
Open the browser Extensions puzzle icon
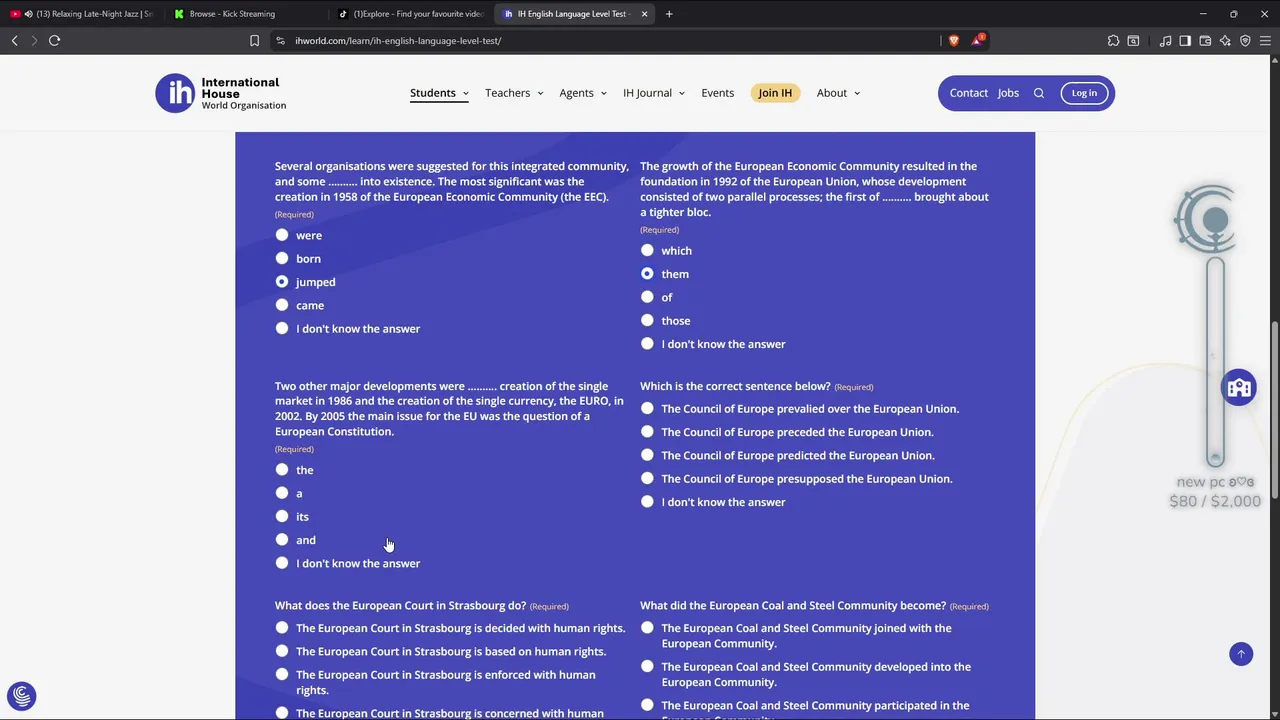coord(1113,40)
